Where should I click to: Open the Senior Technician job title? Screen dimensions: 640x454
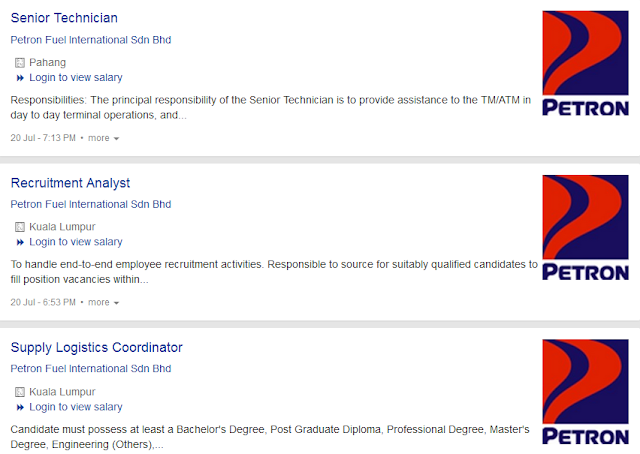[x=64, y=18]
